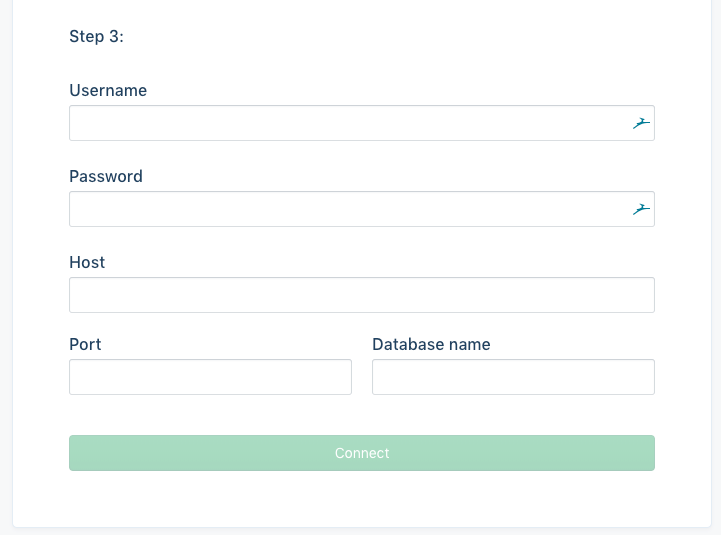Image resolution: width=721 pixels, height=535 pixels.
Task: Place cursor in field under Port label
Action: 210,377
